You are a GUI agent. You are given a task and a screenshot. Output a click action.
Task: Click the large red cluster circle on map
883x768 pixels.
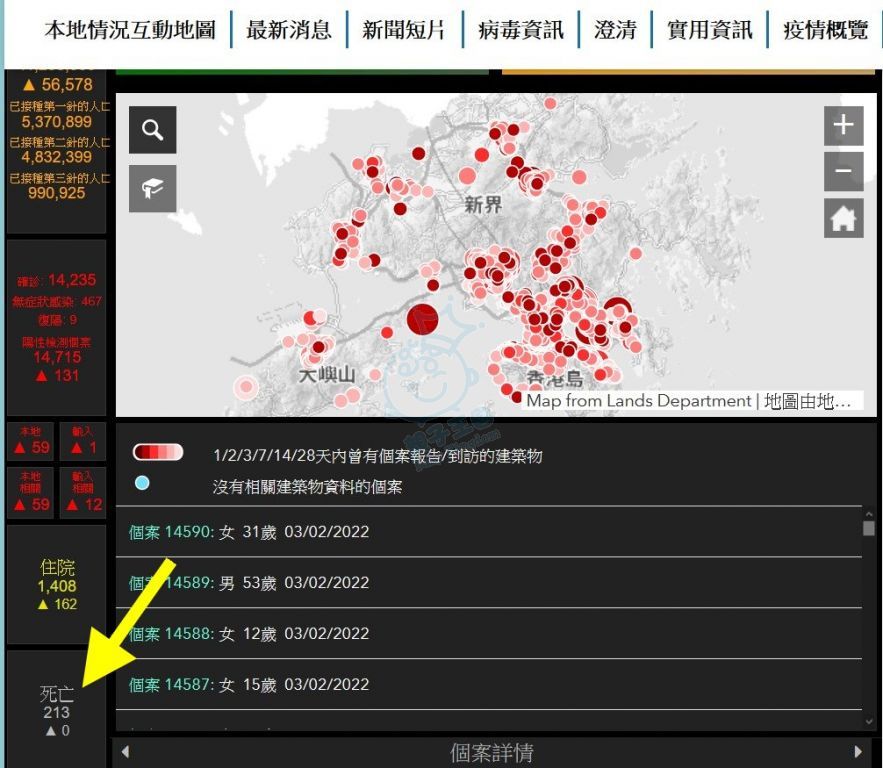pos(422,320)
